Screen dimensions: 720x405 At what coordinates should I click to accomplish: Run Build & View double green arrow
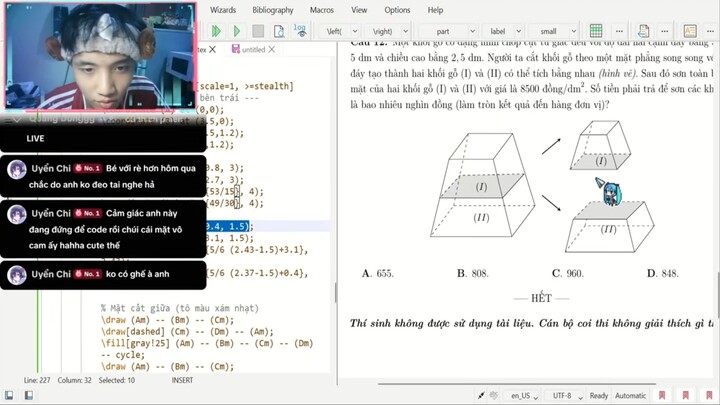pos(216,31)
